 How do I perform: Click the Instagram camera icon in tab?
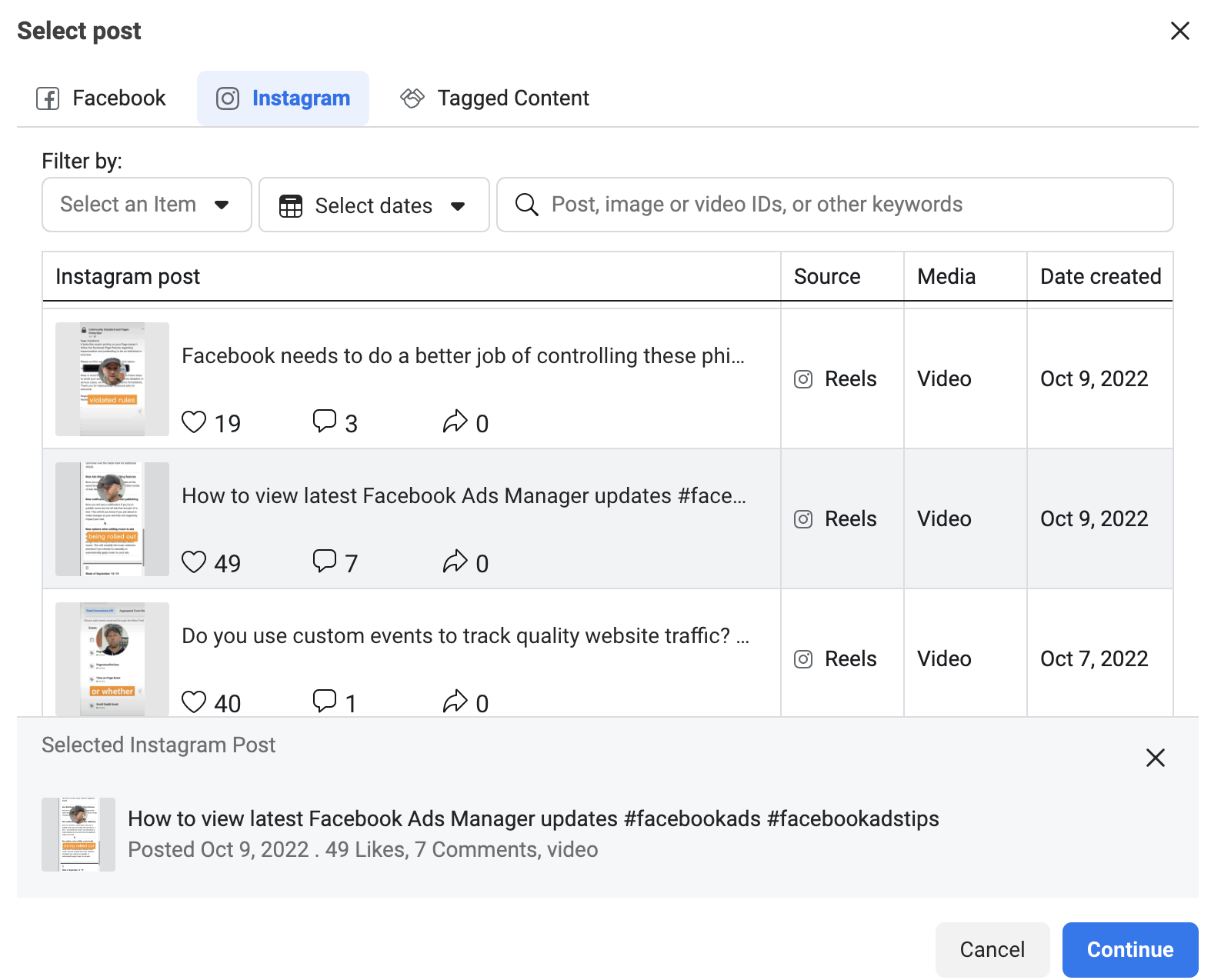pos(228,98)
